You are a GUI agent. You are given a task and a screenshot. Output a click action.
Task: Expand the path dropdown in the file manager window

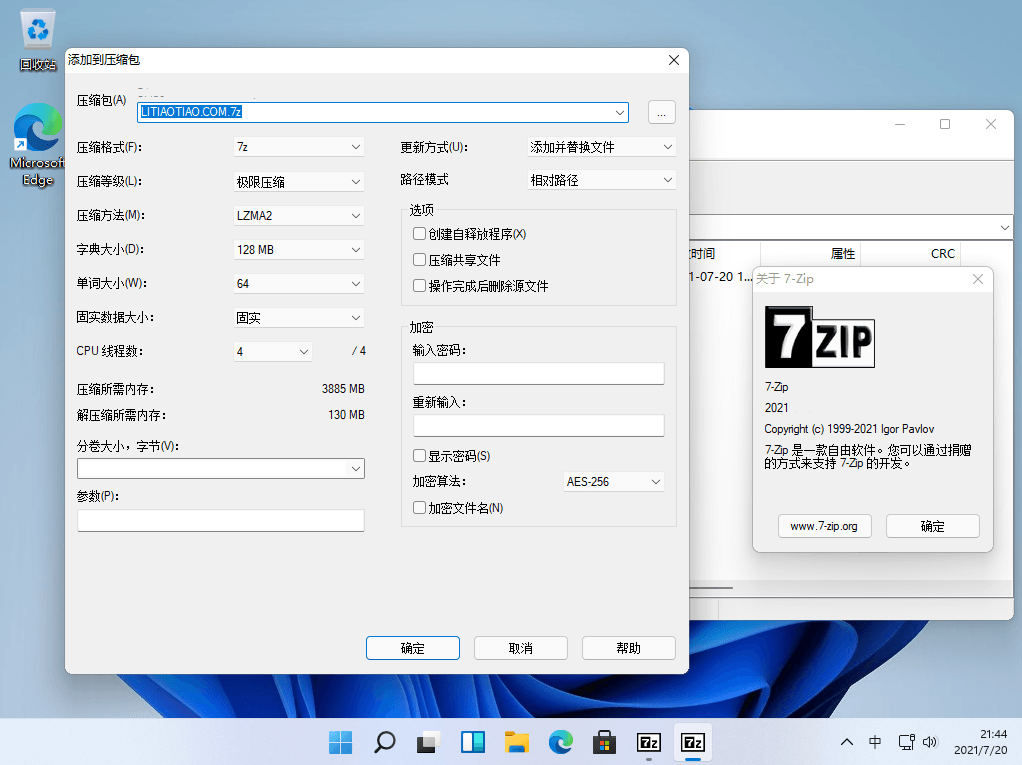point(1004,228)
